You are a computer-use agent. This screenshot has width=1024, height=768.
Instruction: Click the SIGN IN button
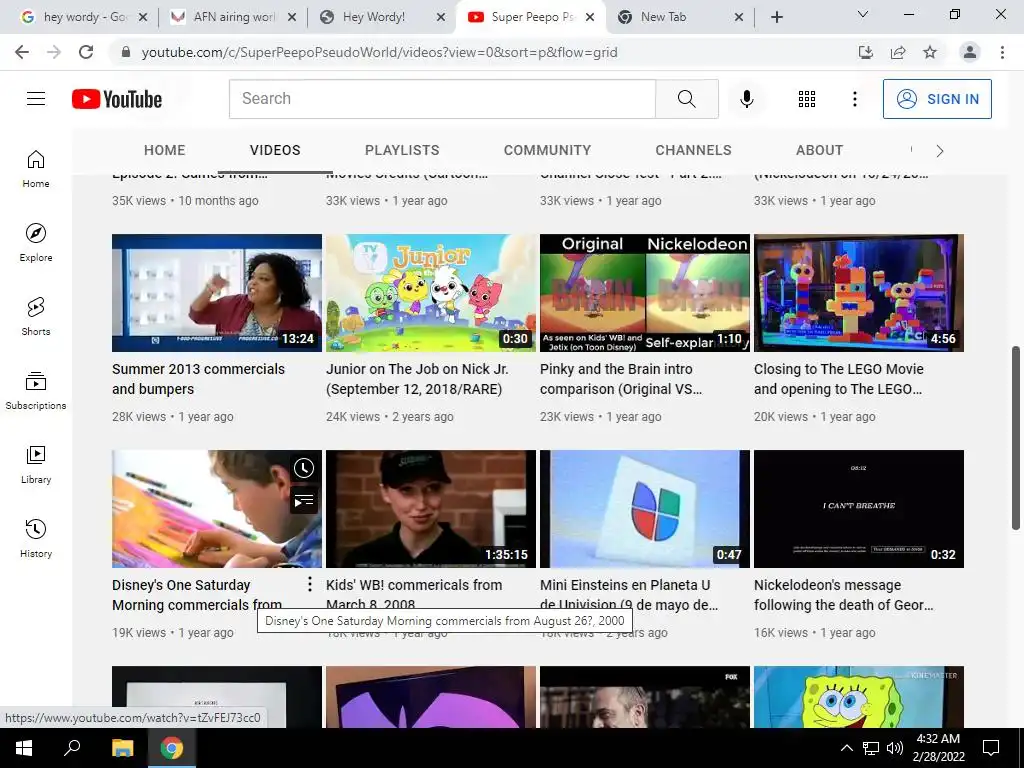[x=937, y=99]
